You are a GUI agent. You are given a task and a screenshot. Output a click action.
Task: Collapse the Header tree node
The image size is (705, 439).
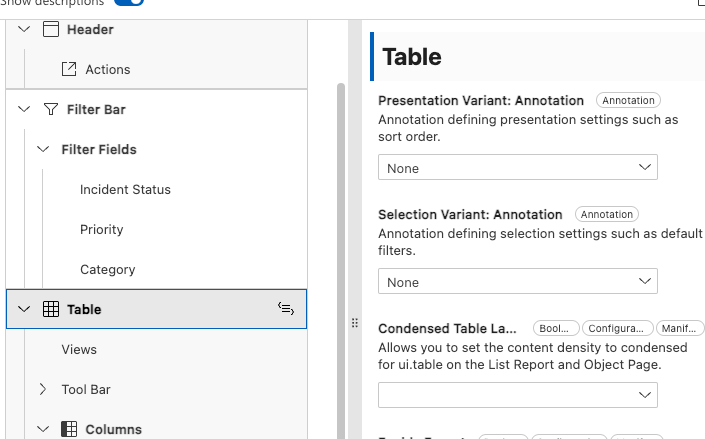(25, 30)
